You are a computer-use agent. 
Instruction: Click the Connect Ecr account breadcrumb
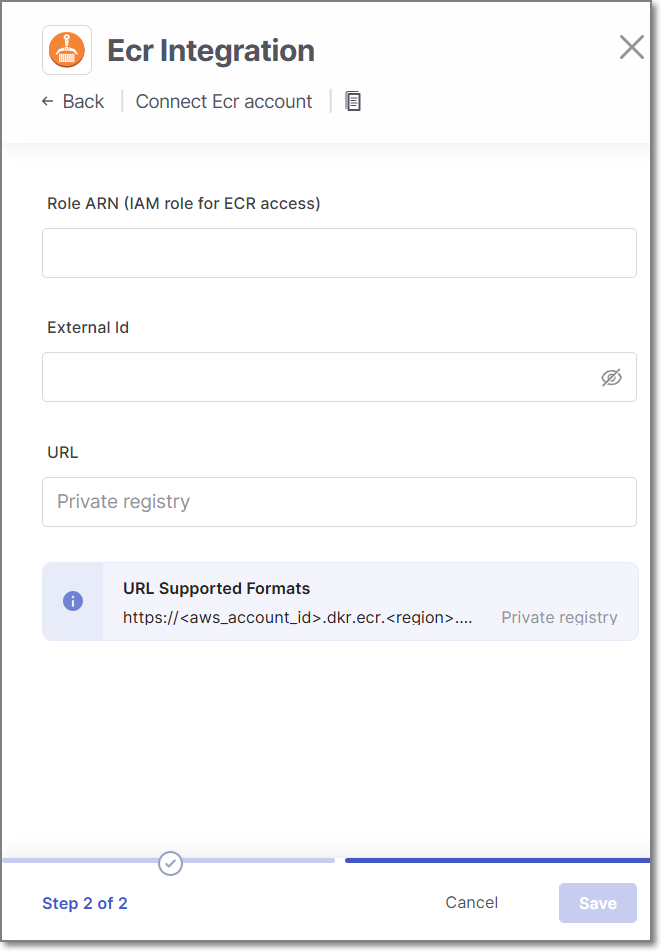tap(224, 101)
